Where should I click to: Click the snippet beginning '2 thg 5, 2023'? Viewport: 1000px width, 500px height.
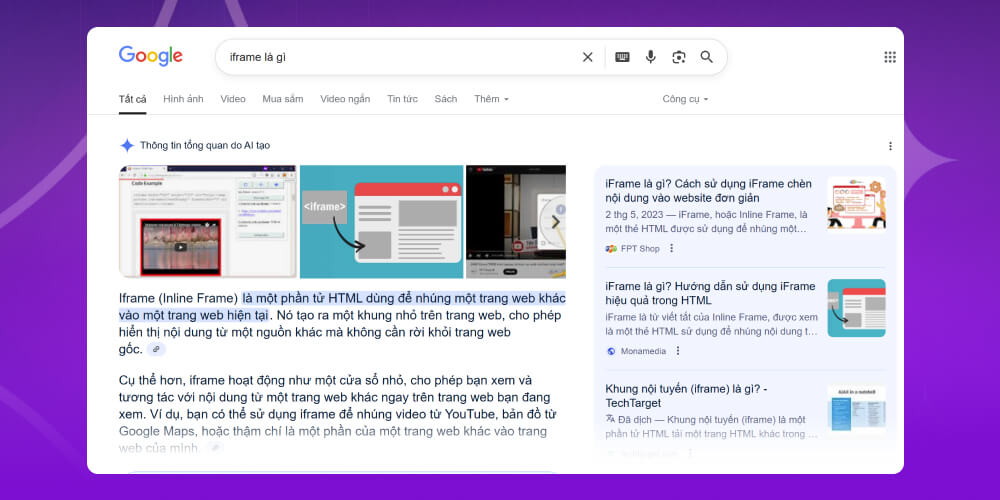point(706,221)
